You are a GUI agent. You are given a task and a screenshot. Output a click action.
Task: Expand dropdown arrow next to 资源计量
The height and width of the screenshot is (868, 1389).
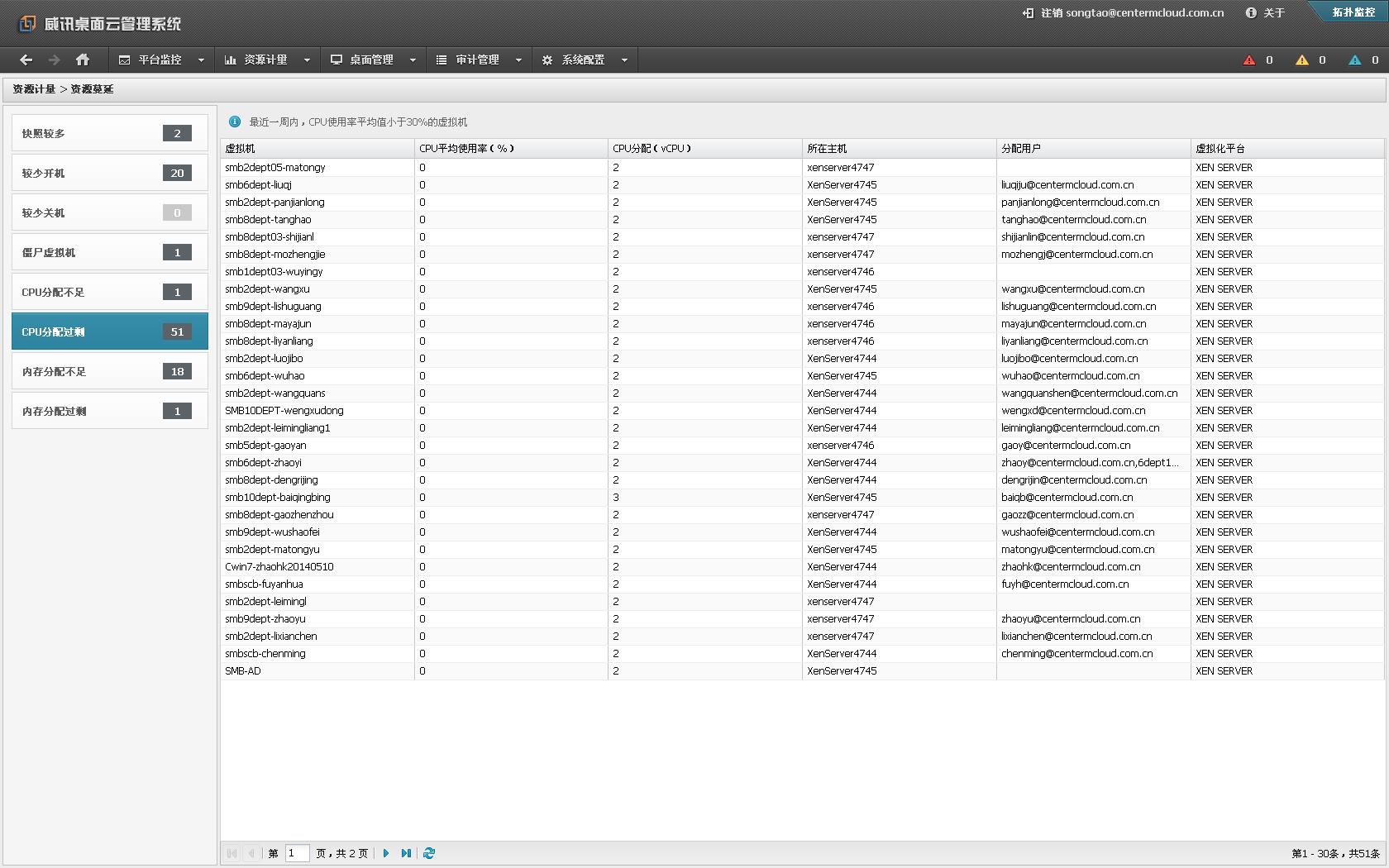pyautogui.click(x=307, y=60)
